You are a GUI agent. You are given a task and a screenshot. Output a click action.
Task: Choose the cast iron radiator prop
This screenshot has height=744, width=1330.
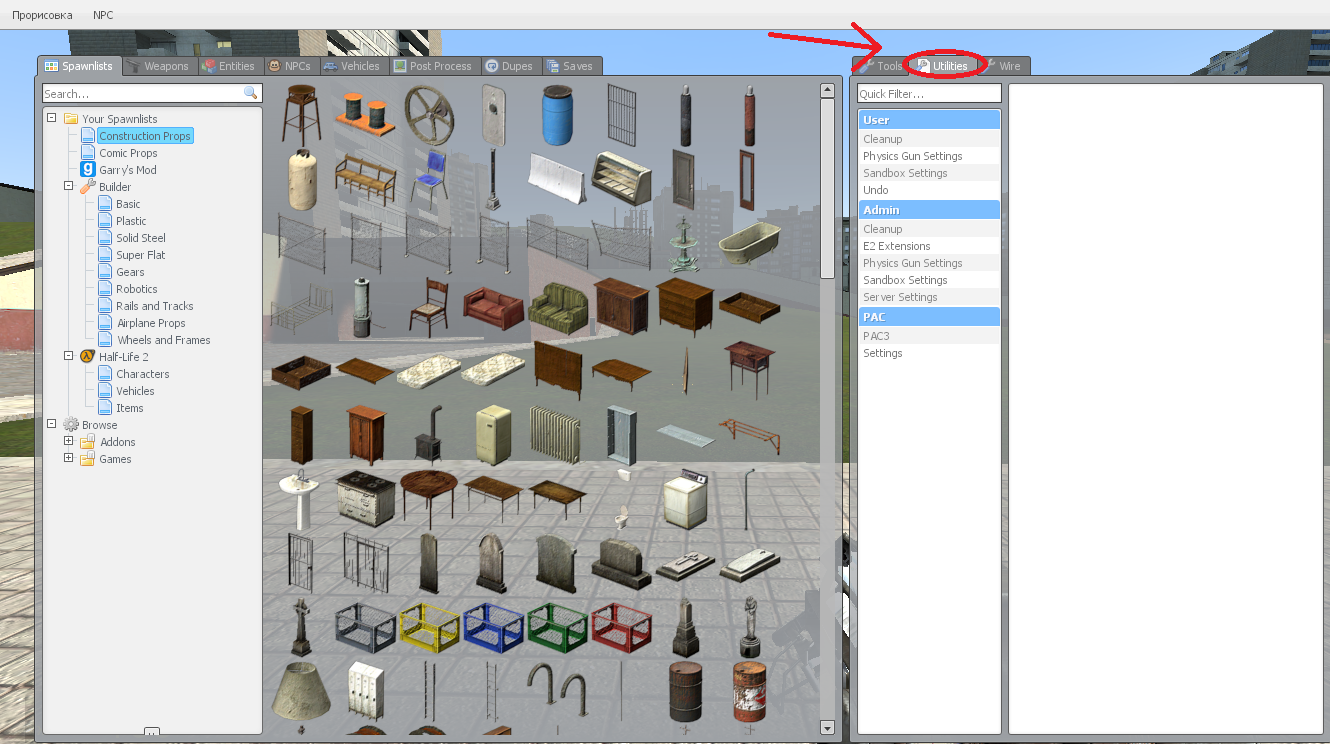[554, 434]
